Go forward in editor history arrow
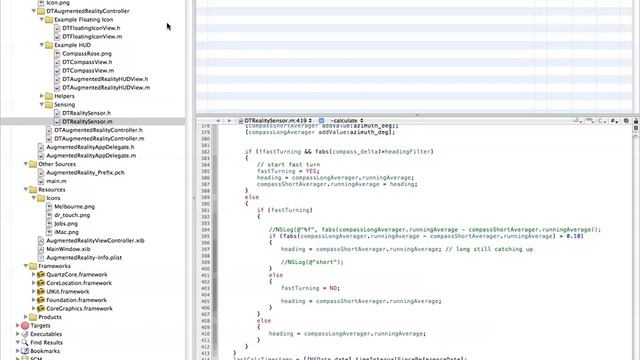Image resolution: width=640 pixels, height=360 pixels. (x=229, y=121)
